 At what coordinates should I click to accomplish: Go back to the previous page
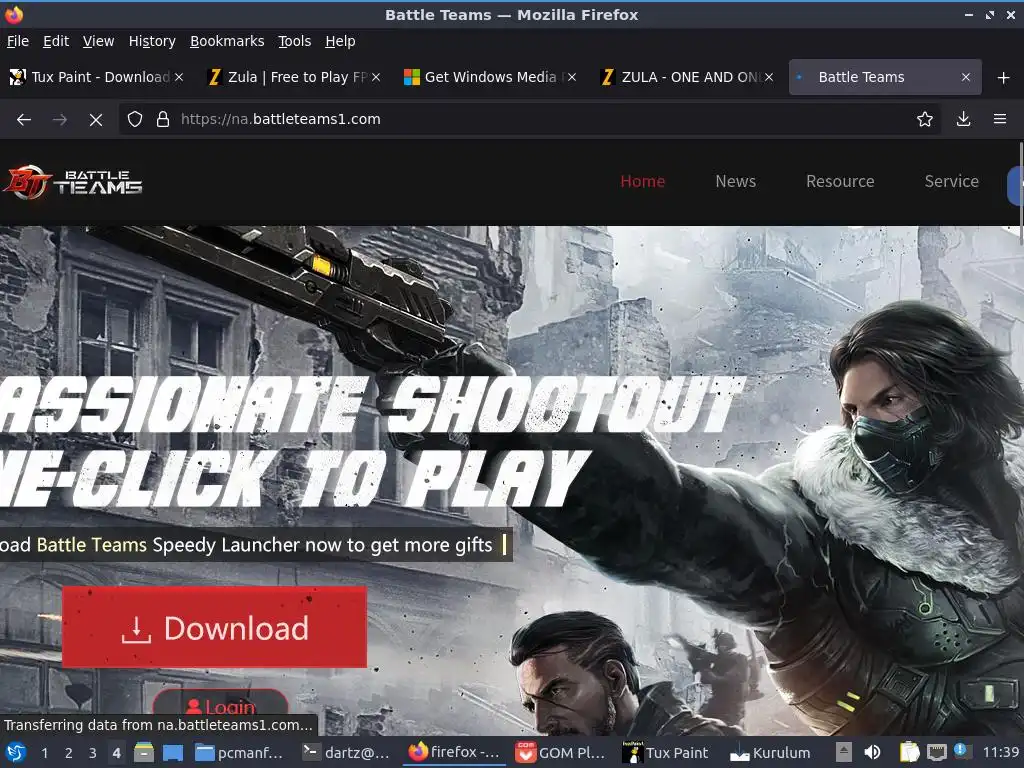click(24, 120)
